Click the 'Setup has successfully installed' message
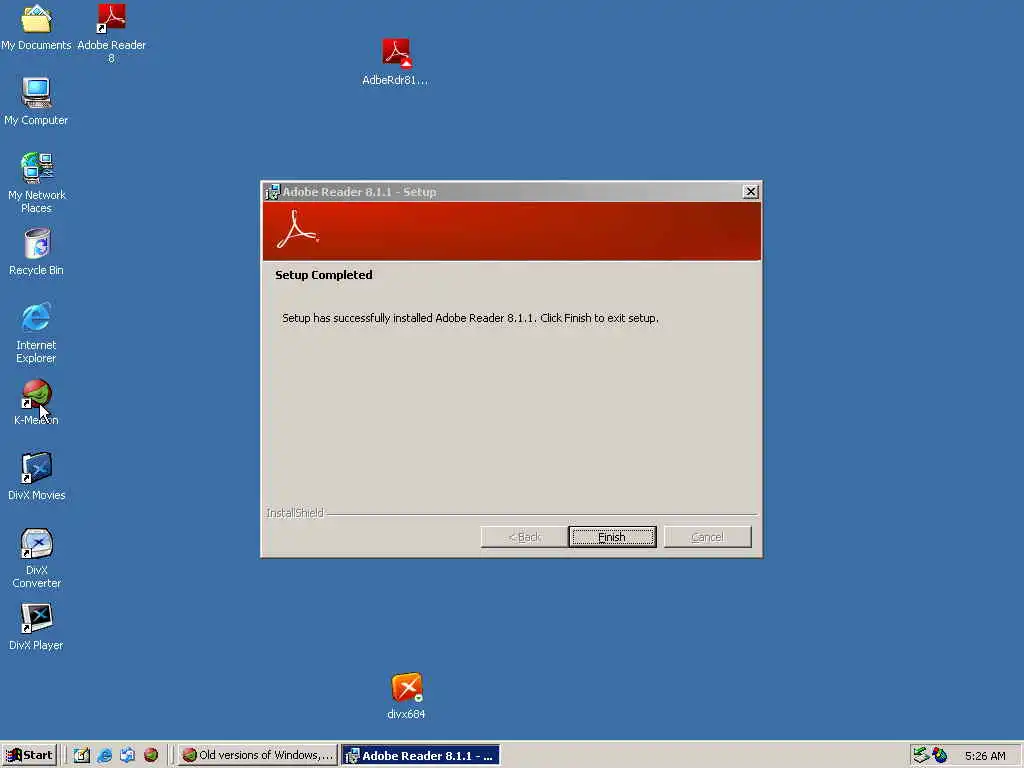1024x768 pixels. 470,318
